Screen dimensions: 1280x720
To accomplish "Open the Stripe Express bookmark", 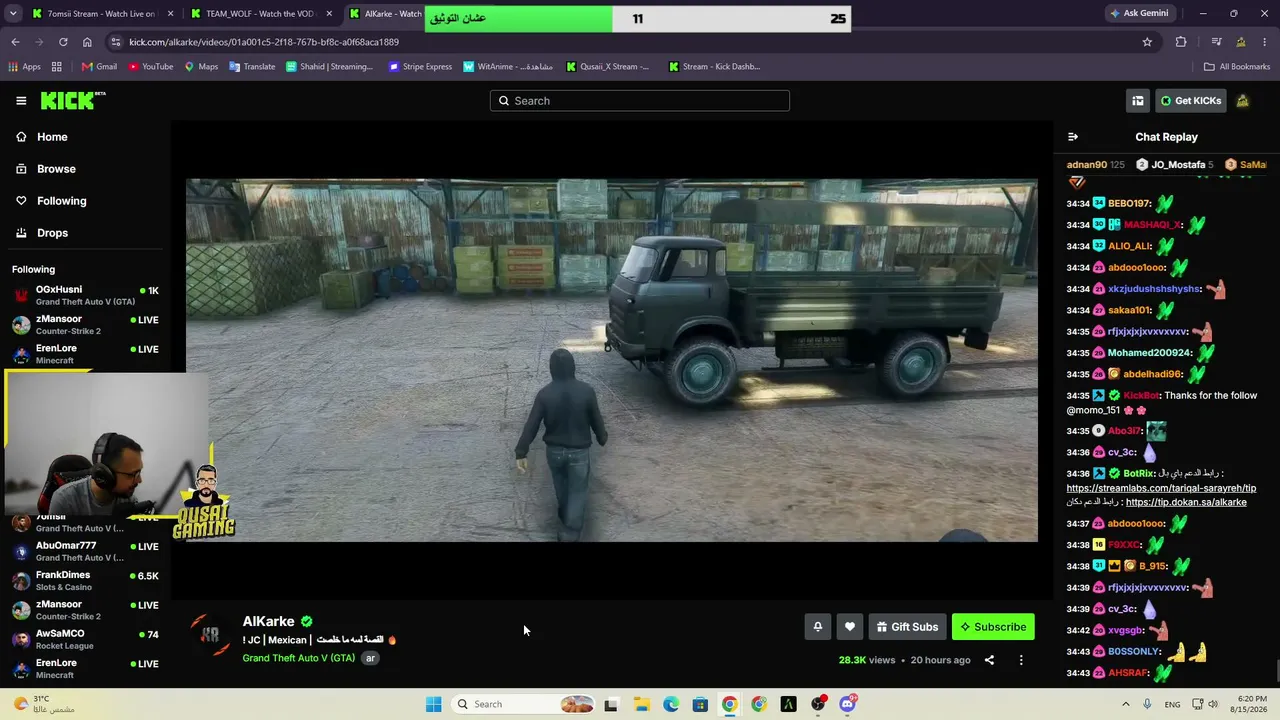I will point(420,67).
